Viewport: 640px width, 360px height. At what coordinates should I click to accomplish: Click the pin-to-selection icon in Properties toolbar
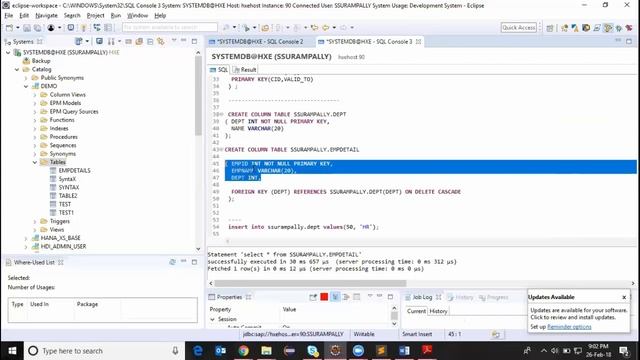click(x=313, y=297)
